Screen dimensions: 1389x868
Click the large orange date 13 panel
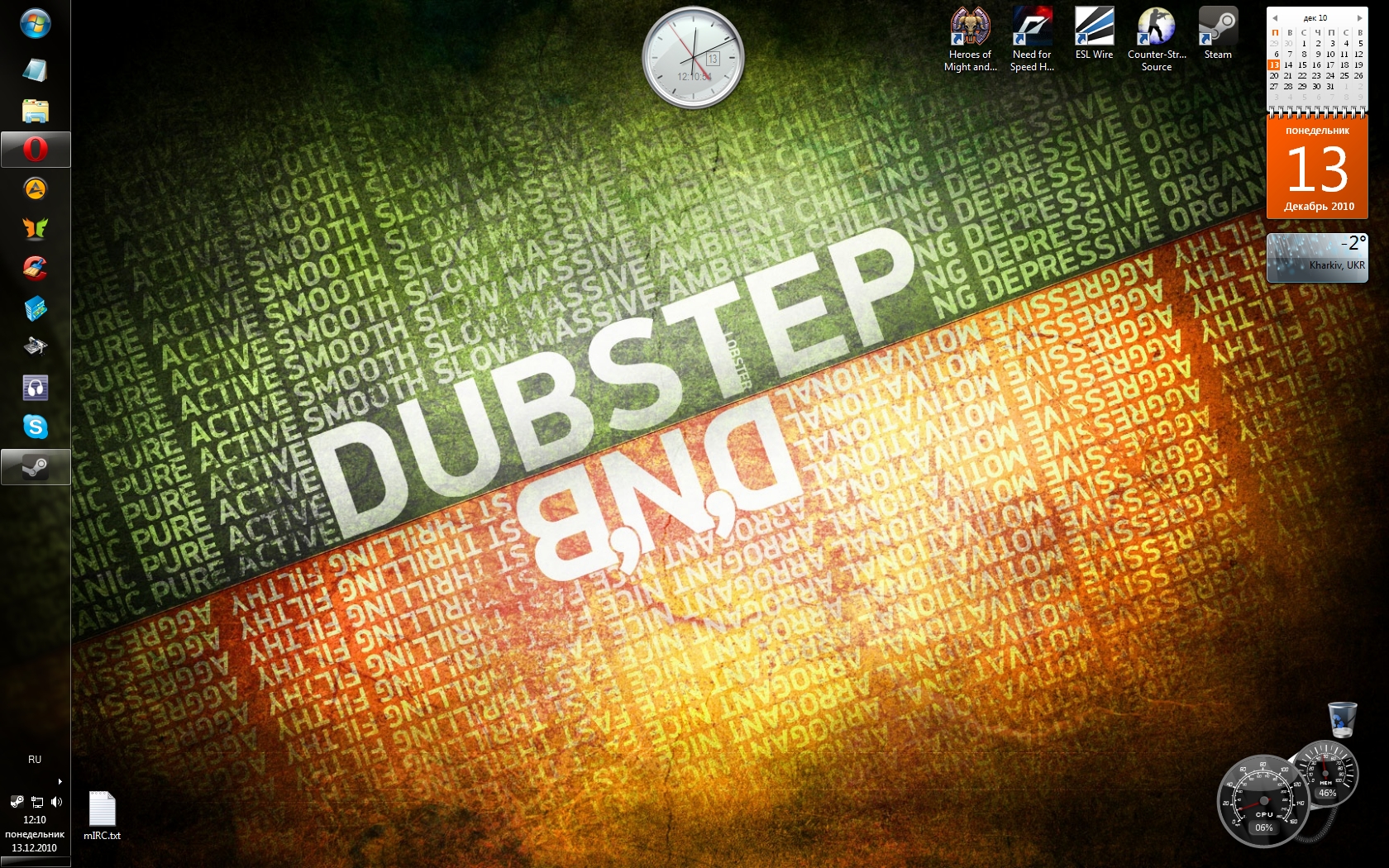pyautogui.click(x=1317, y=169)
